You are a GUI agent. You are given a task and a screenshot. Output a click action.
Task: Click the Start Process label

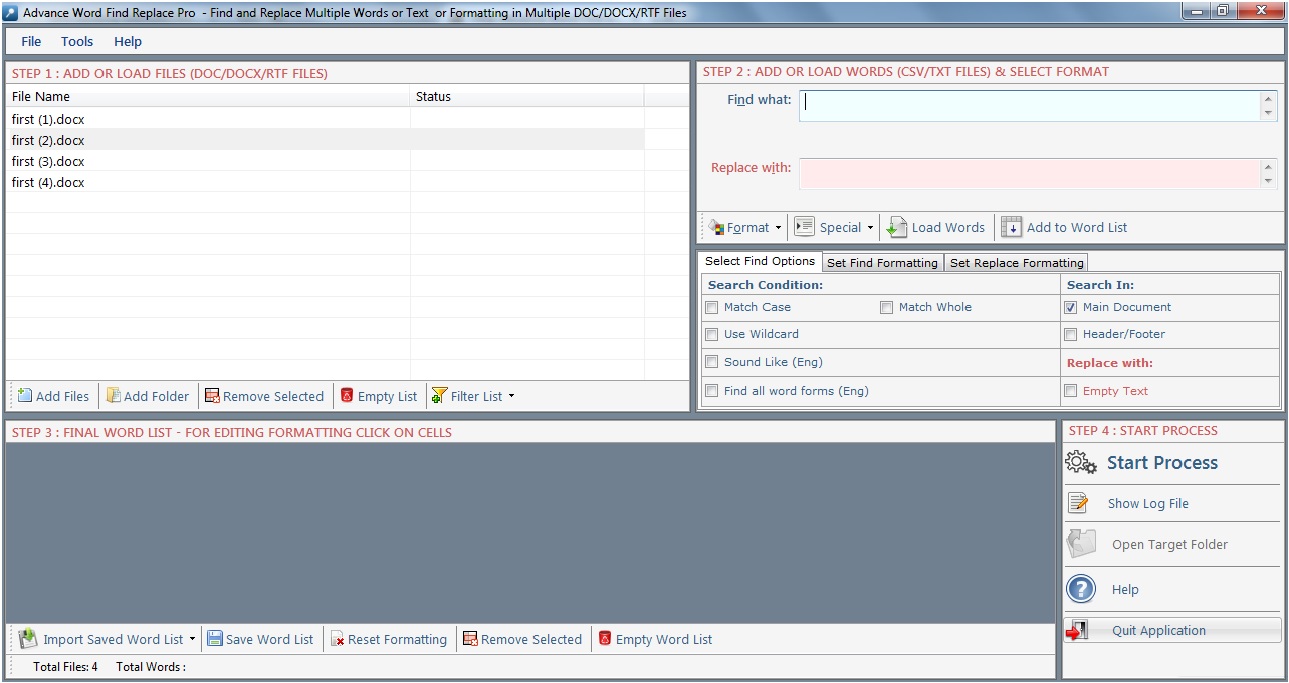pyautogui.click(x=1162, y=463)
